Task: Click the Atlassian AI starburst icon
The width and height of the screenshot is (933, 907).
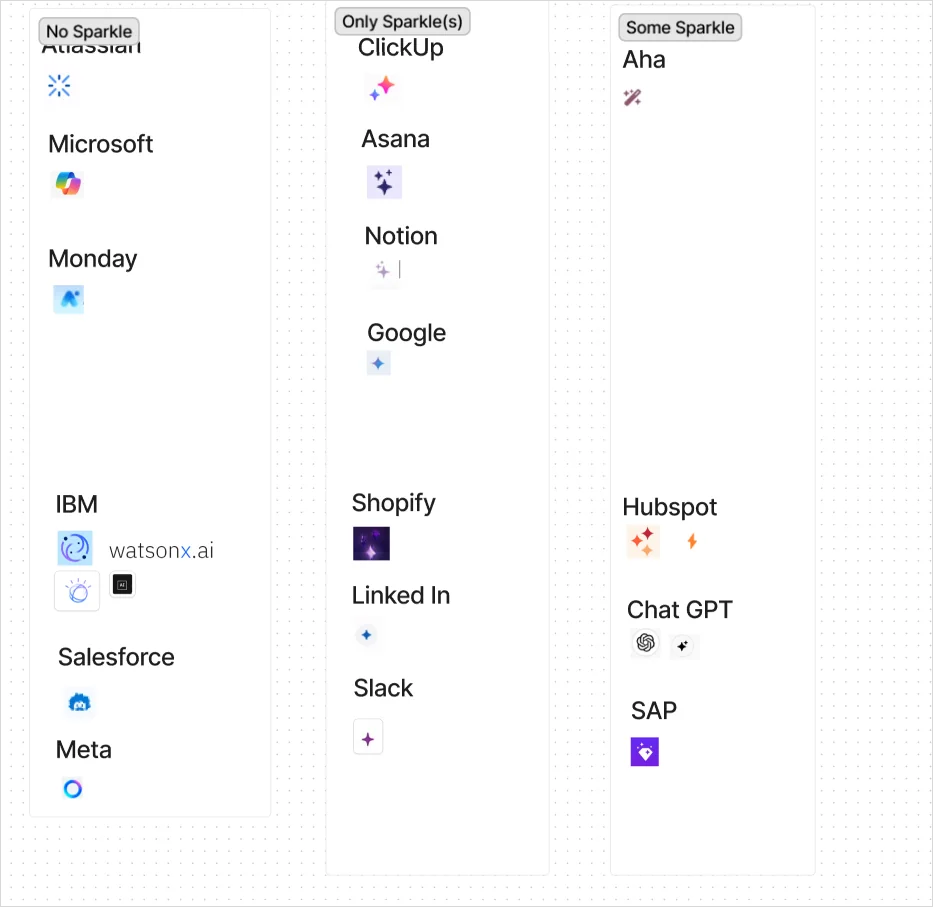Action: [59, 86]
